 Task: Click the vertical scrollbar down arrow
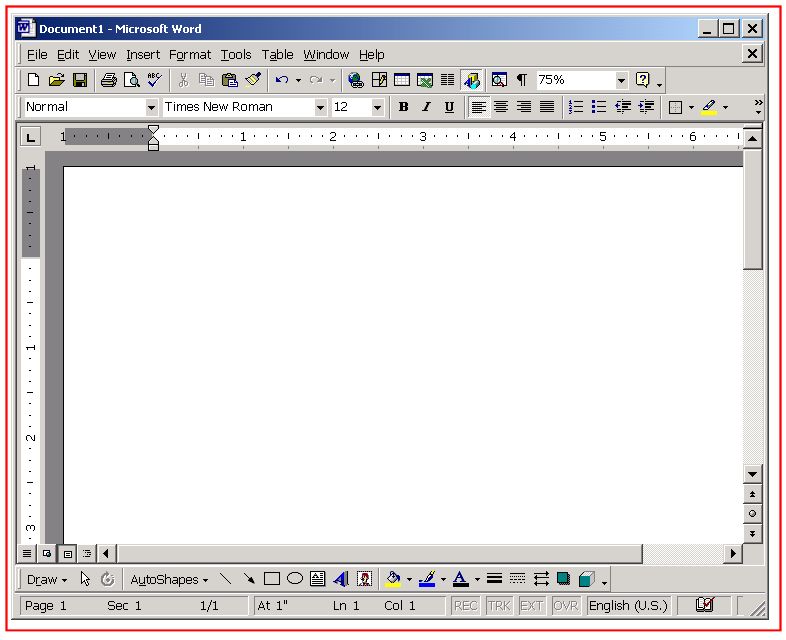click(753, 473)
